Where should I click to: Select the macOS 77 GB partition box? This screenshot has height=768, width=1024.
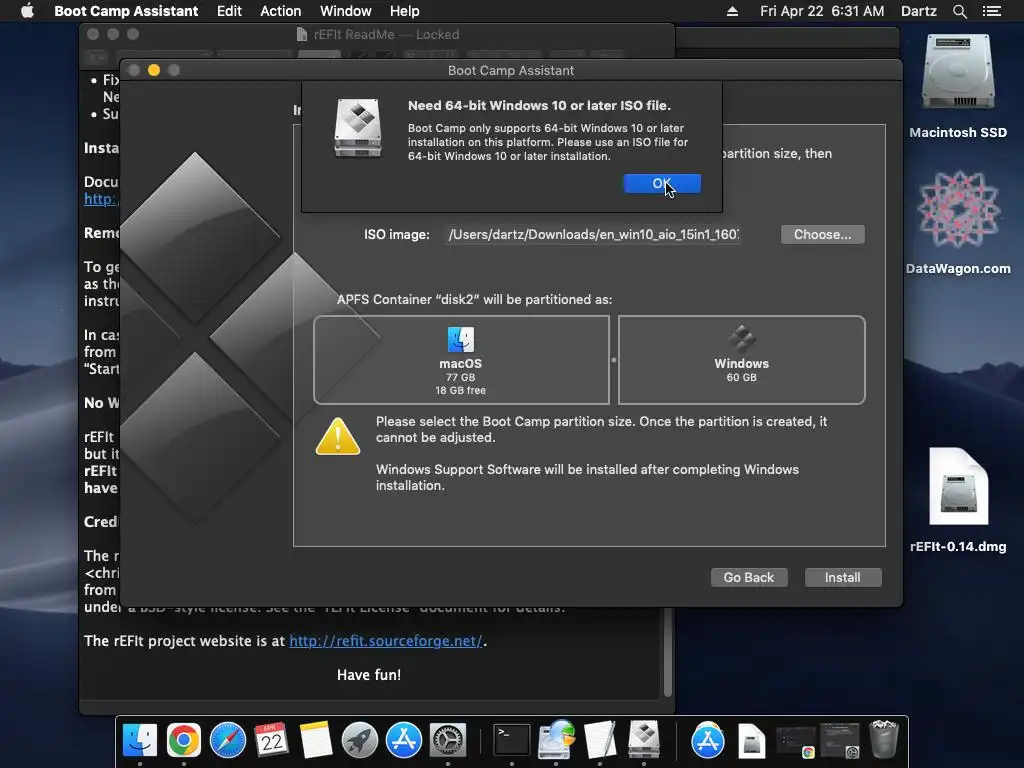461,360
